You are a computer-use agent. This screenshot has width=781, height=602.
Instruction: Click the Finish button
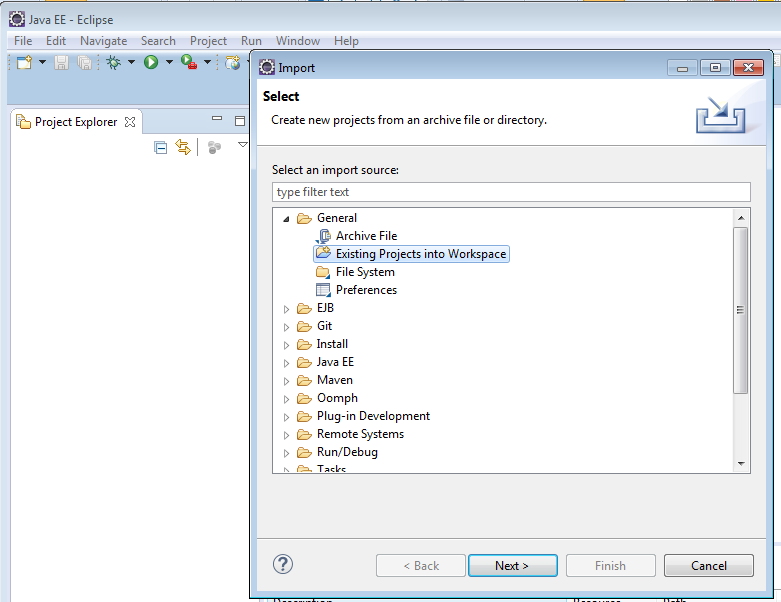(x=610, y=566)
